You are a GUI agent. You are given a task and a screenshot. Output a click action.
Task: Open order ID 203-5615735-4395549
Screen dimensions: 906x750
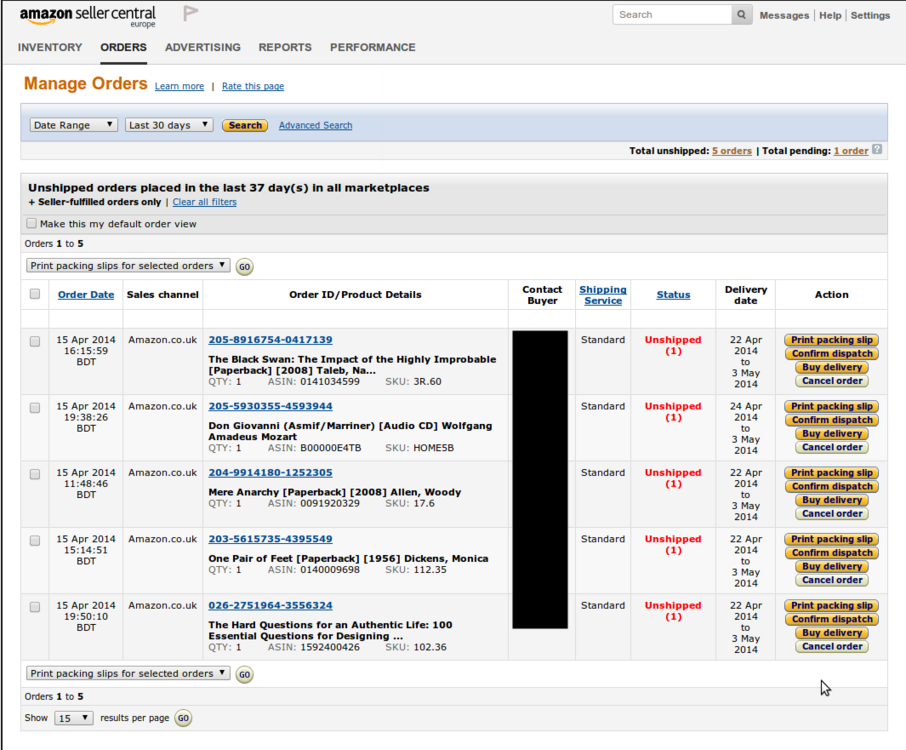point(270,539)
